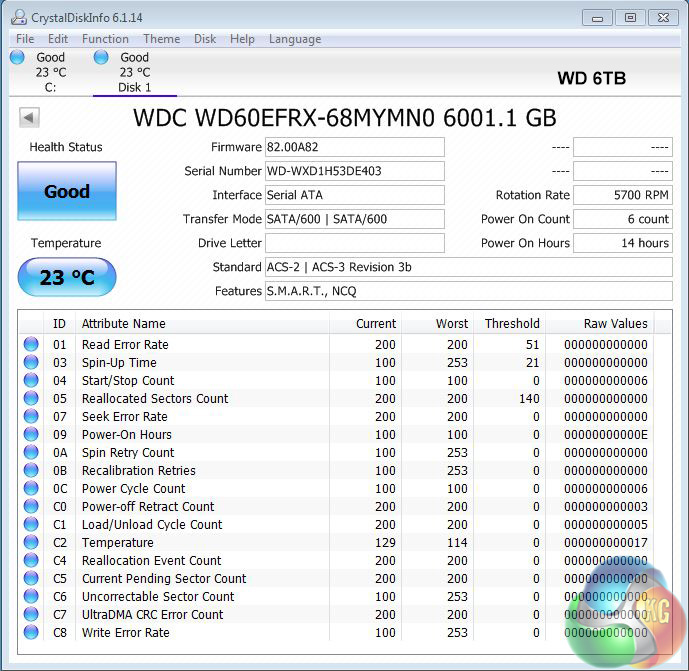The height and width of the screenshot is (671, 689).
Task: Click status orb beside Power-On Hours
Action: (x=32, y=435)
